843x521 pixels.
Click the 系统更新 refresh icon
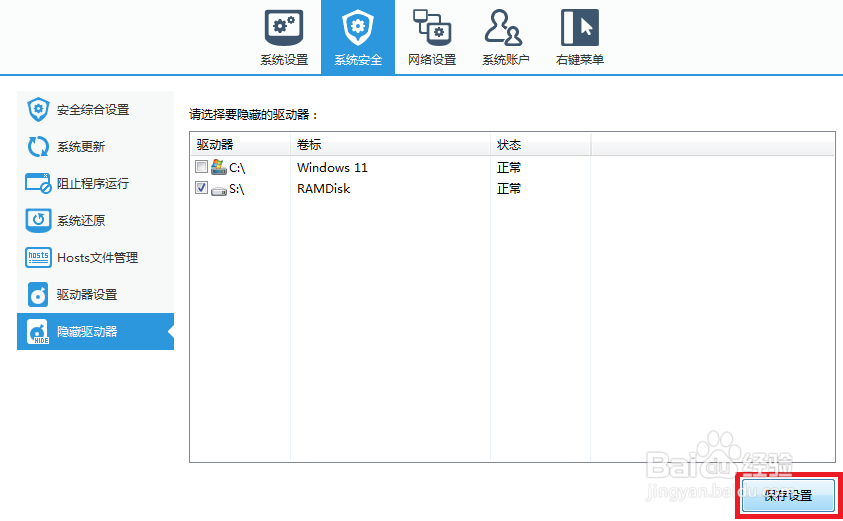[38, 146]
